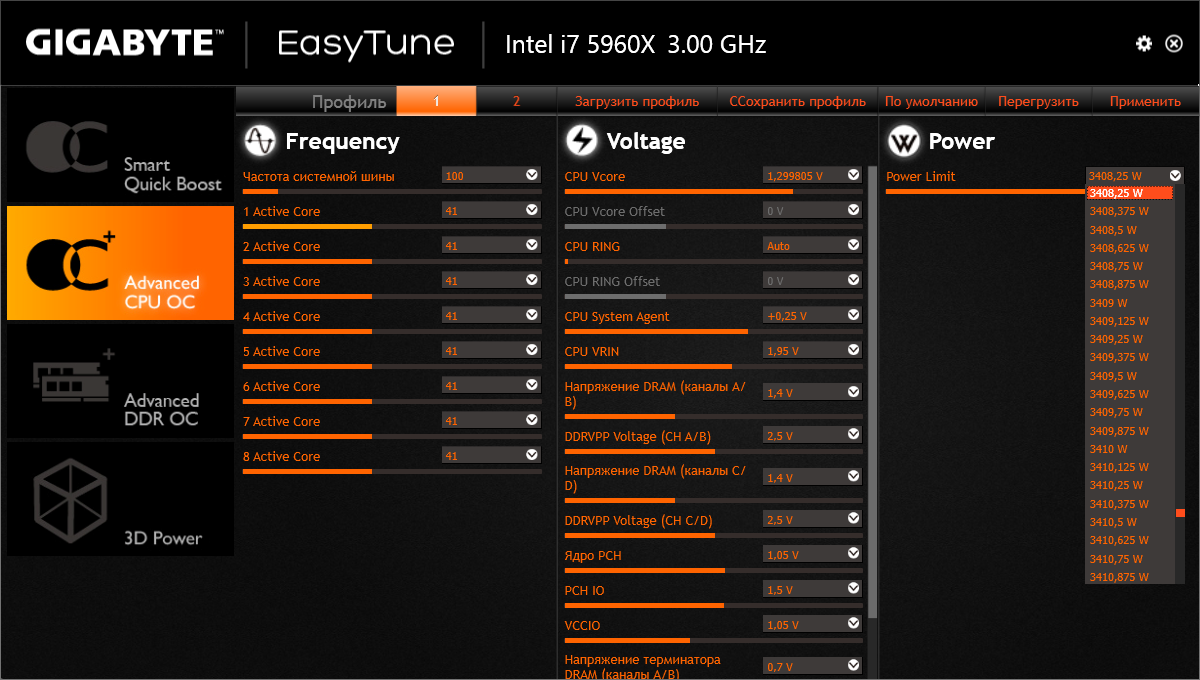Click Напряжение DRAM (каналы C/D) 1,4 V dropdown

(x=812, y=478)
